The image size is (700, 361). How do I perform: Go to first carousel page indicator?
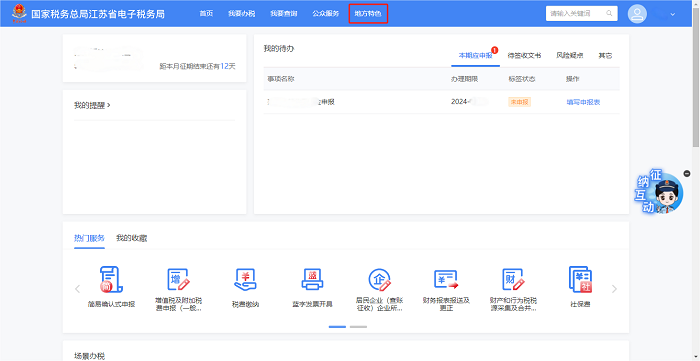point(337,327)
